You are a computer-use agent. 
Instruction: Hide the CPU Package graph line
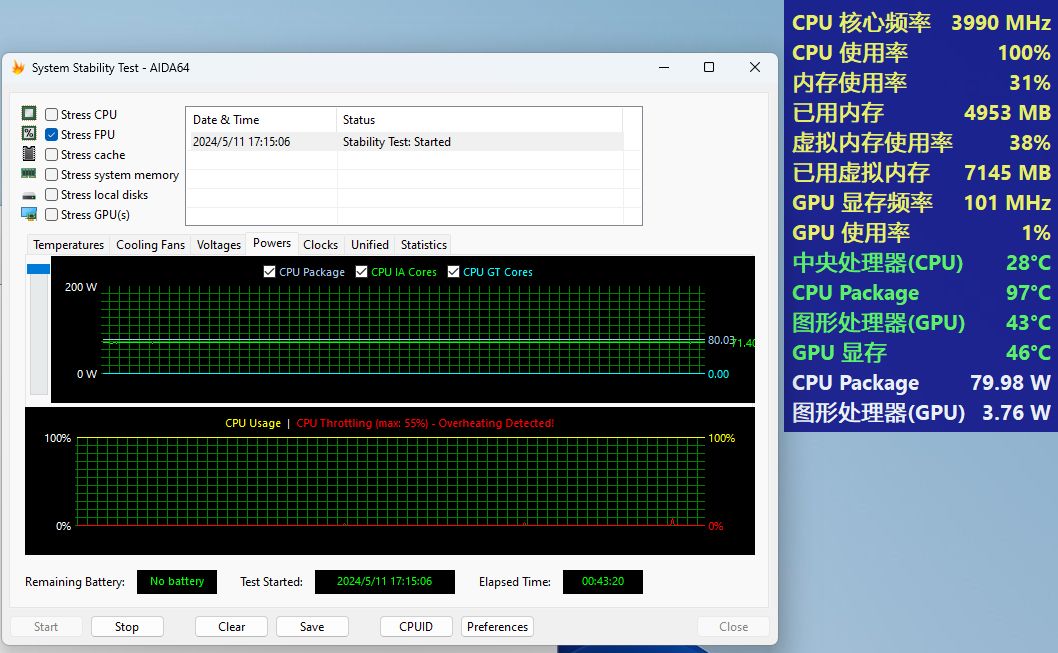[x=269, y=272]
